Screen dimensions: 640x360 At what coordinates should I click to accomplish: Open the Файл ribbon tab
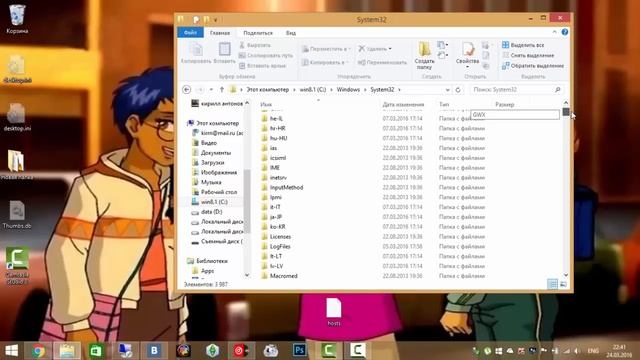click(x=190, y=33)
